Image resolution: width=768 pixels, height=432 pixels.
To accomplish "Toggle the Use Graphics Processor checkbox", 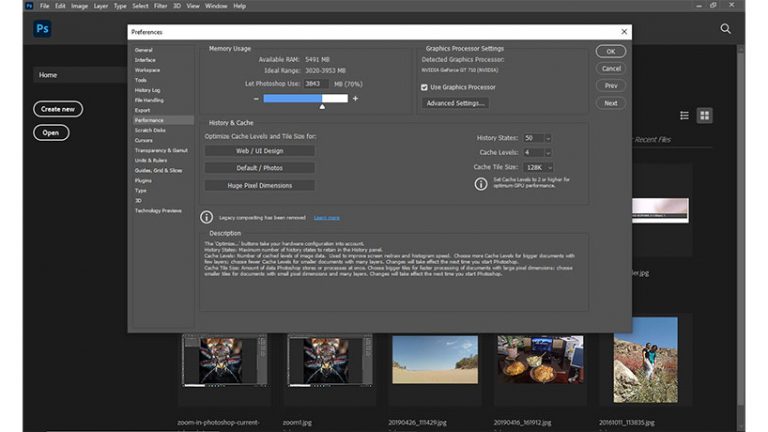I will (425, 87).
